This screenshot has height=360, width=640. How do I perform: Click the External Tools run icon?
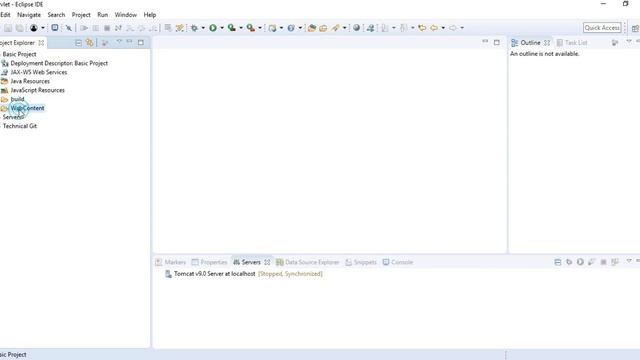click(x=251, y=28)
